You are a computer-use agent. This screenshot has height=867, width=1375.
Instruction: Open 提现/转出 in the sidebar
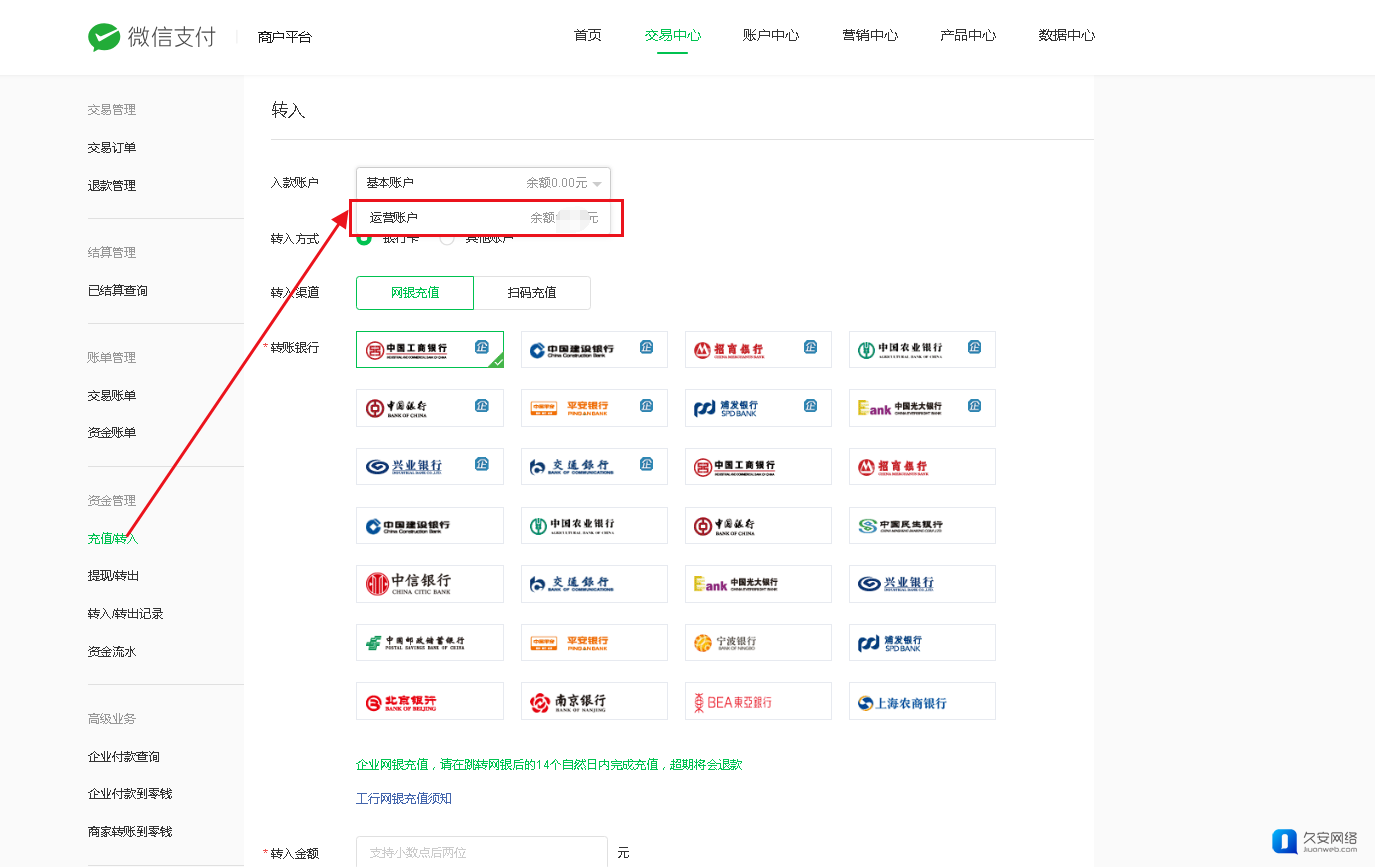[x=113, y=576]
